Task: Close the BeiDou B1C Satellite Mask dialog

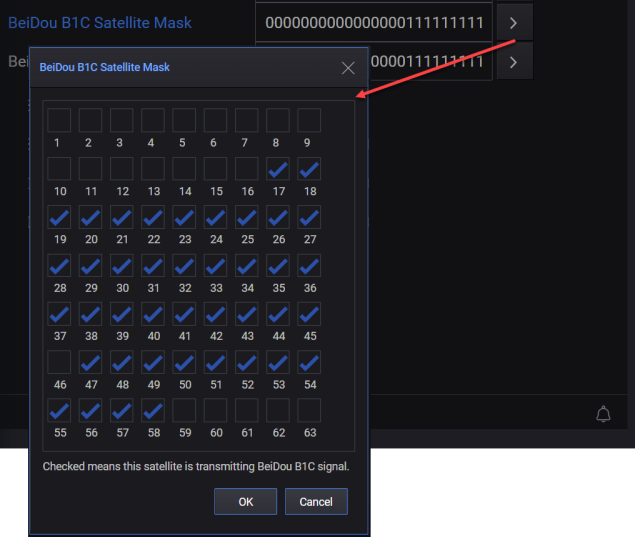Action: coord(348,68)
